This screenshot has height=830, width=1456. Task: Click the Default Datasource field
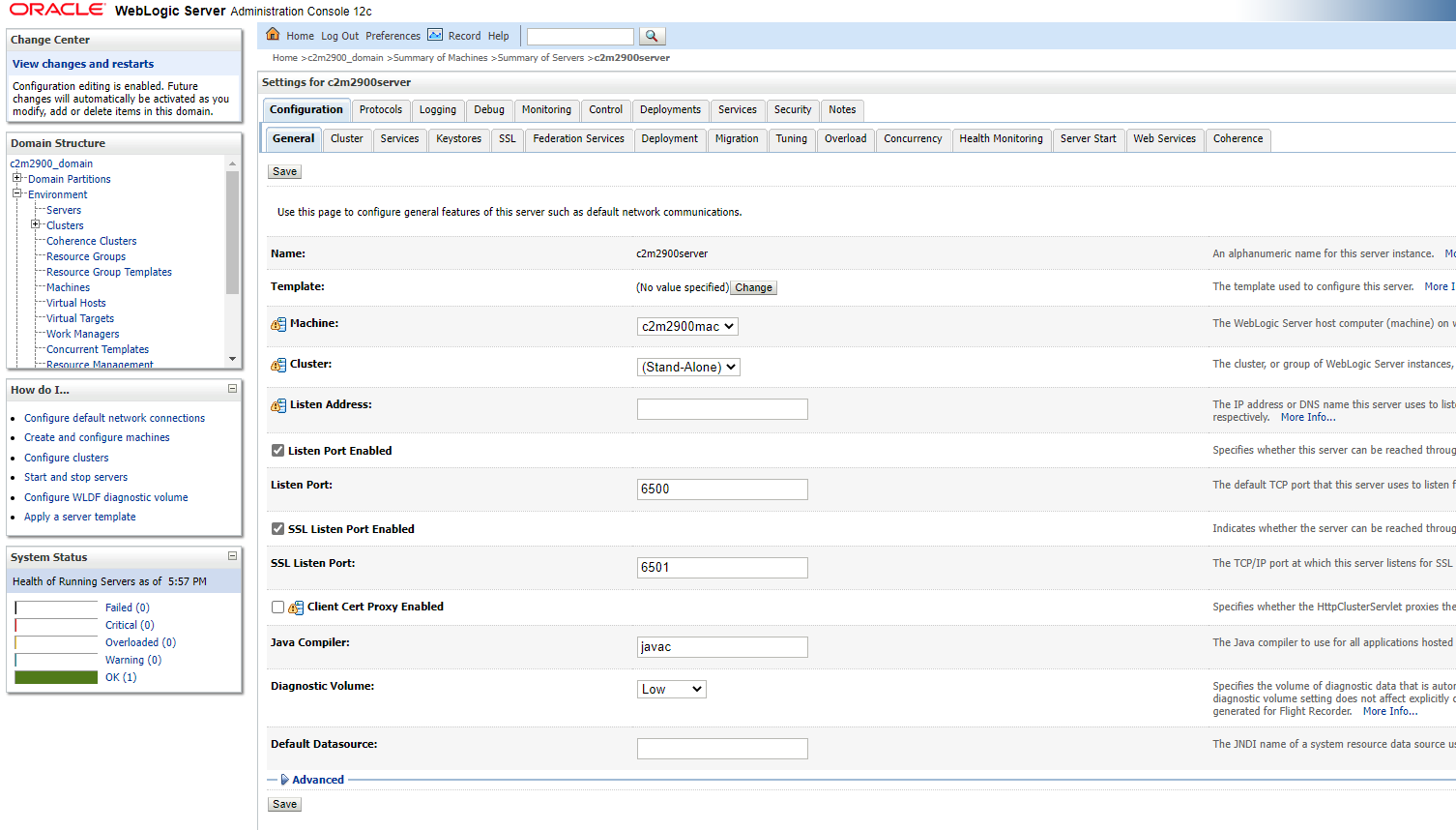pyautogui.click(x=722, y=749)
